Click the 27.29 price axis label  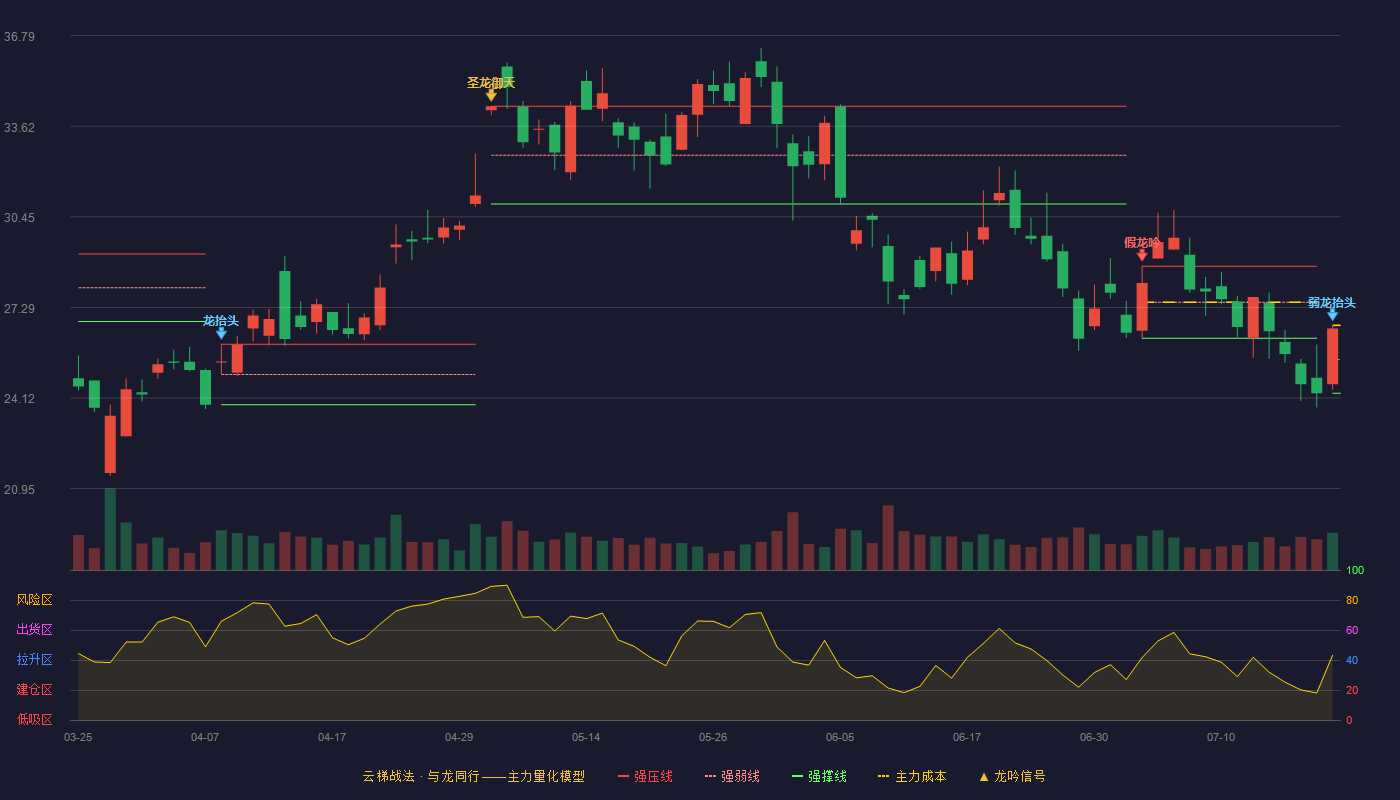(x=19, y=308)
